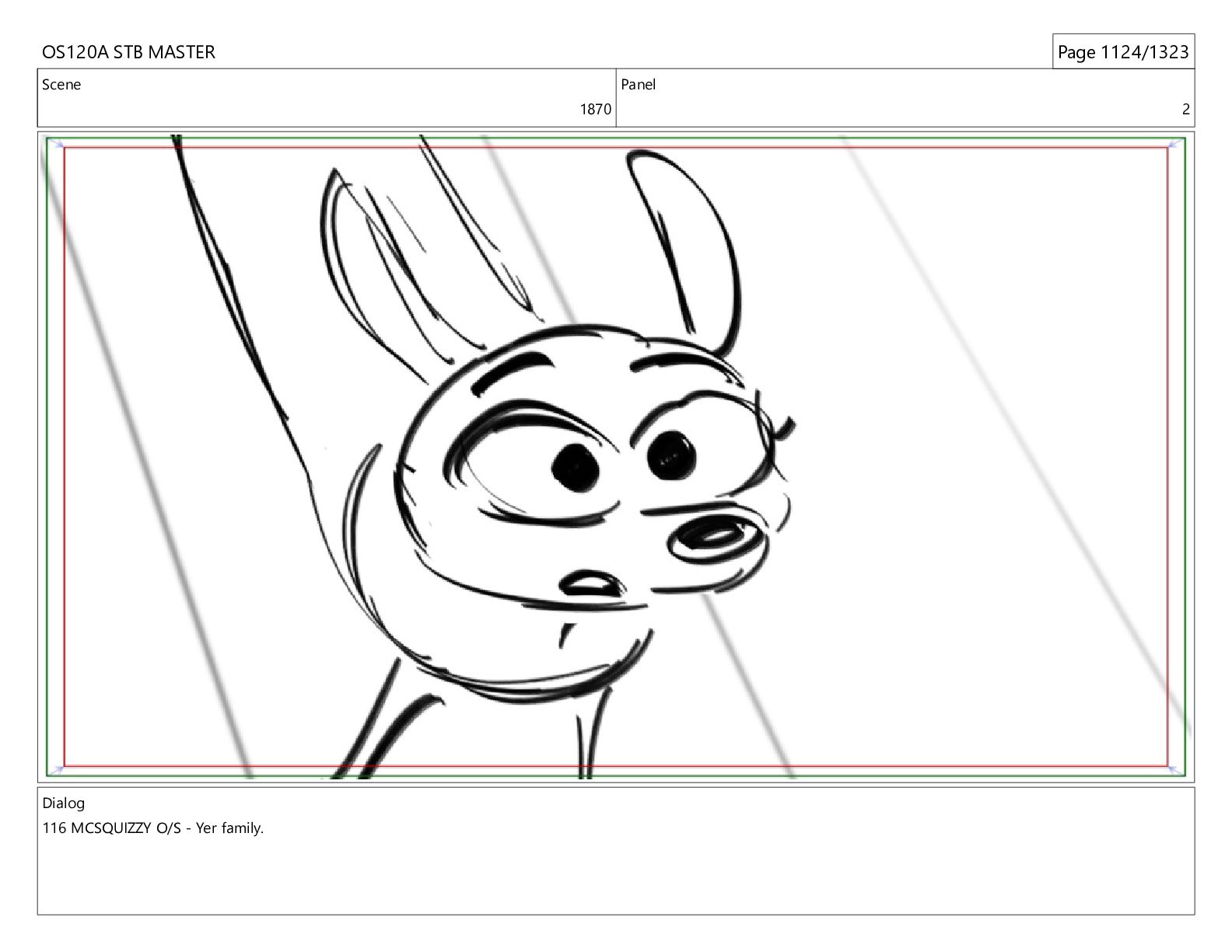The width and height of the screenshot is (1232, 952).
Task: Click the 'Scene' field label
Action: [61, 85]
